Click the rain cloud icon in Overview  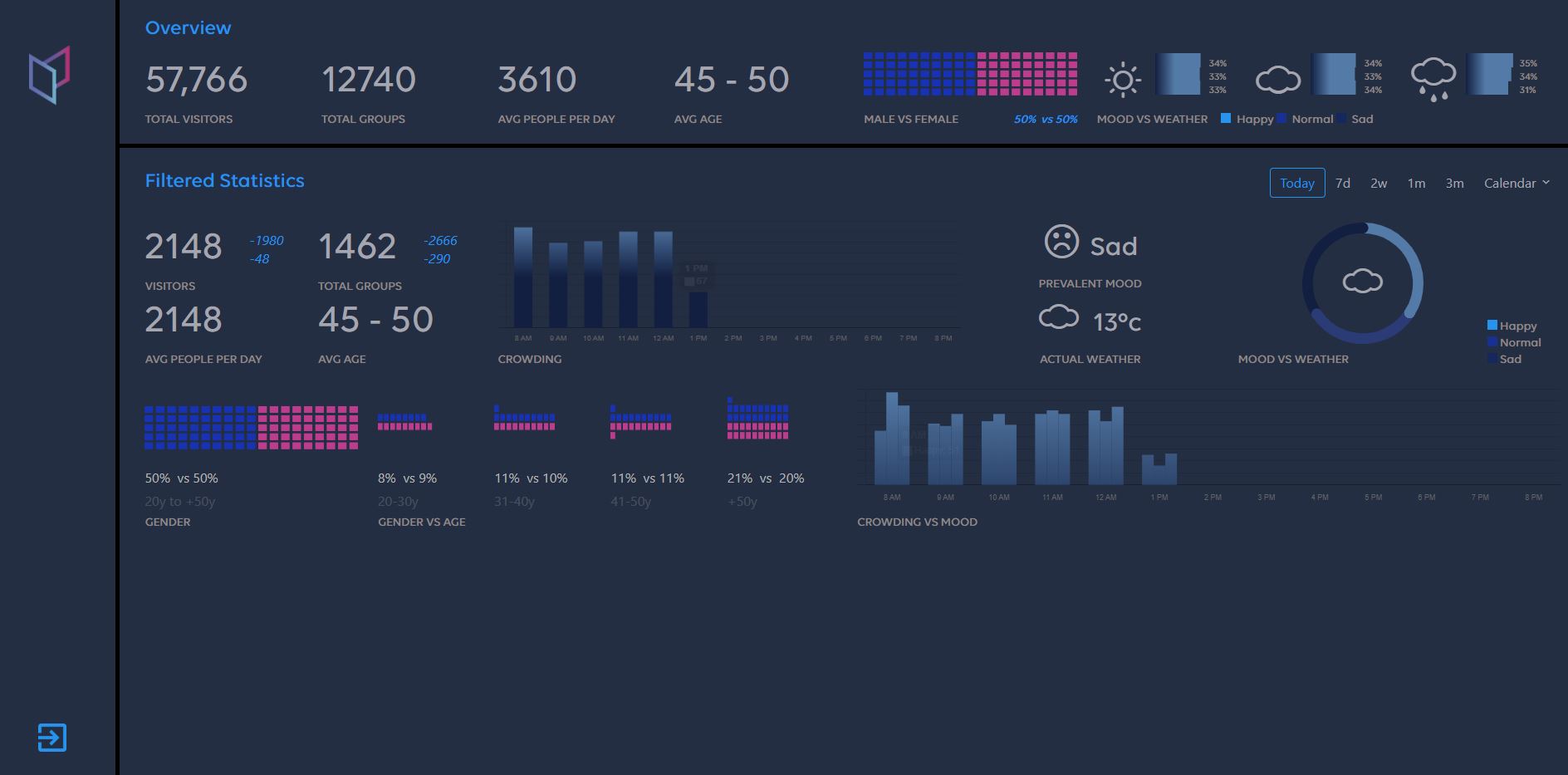tap(1433, 80)
